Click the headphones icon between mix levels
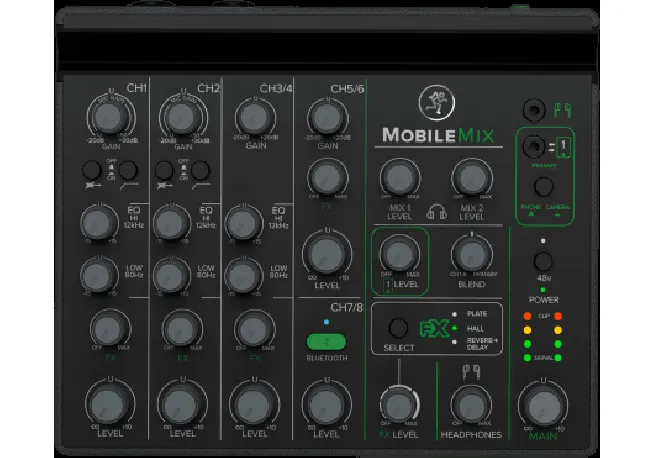The width and height of the screenshot is (654, 458). (x=436, y=212)
